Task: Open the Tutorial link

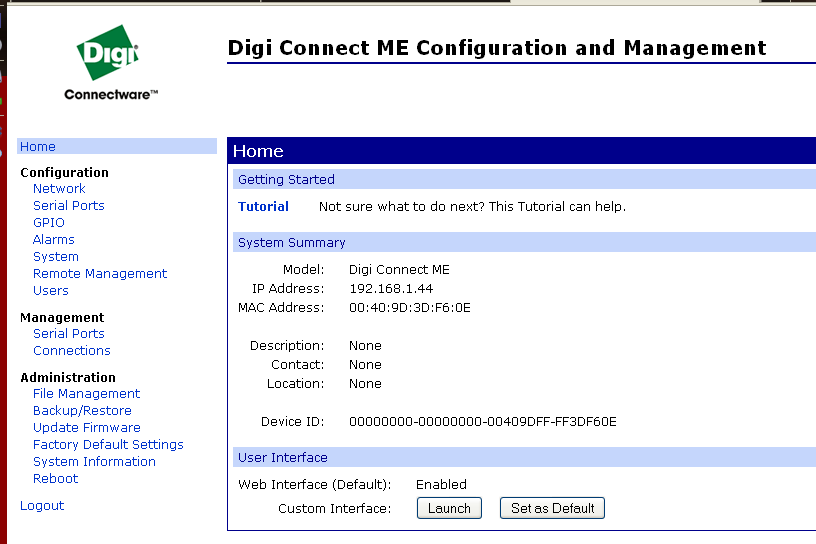Action: point(263,207)
